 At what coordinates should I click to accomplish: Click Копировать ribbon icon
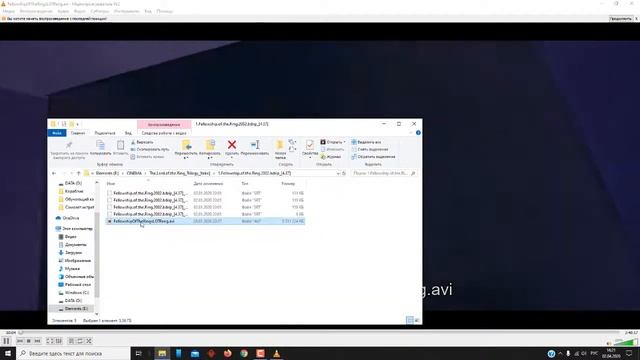100,147
